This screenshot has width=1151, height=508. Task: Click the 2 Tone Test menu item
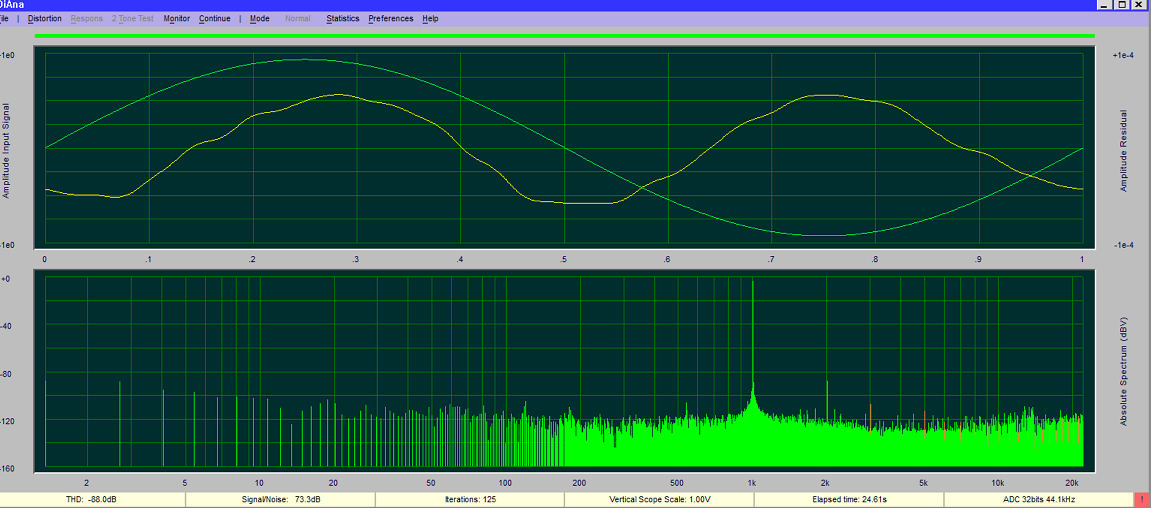tap(132, 18)
